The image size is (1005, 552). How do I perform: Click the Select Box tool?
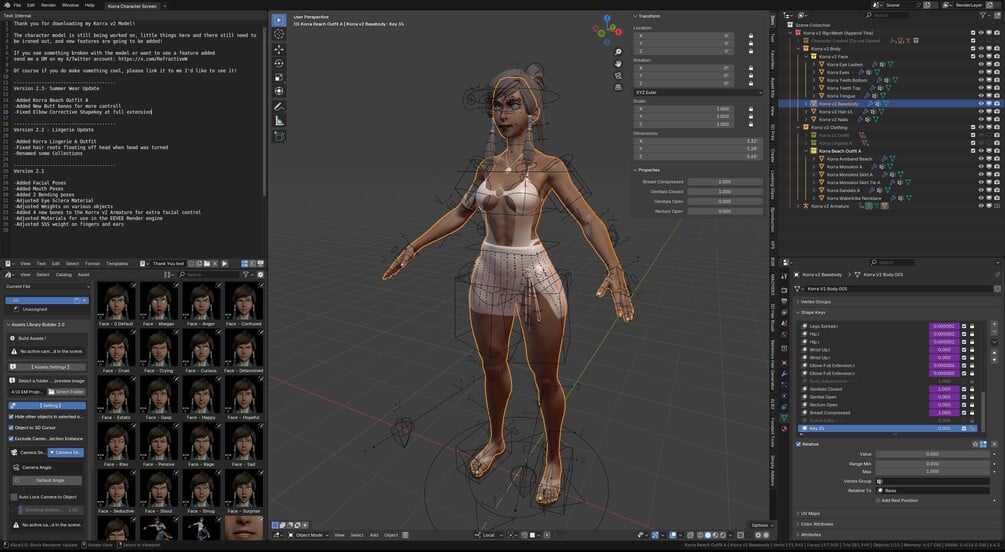click(279, 20)
